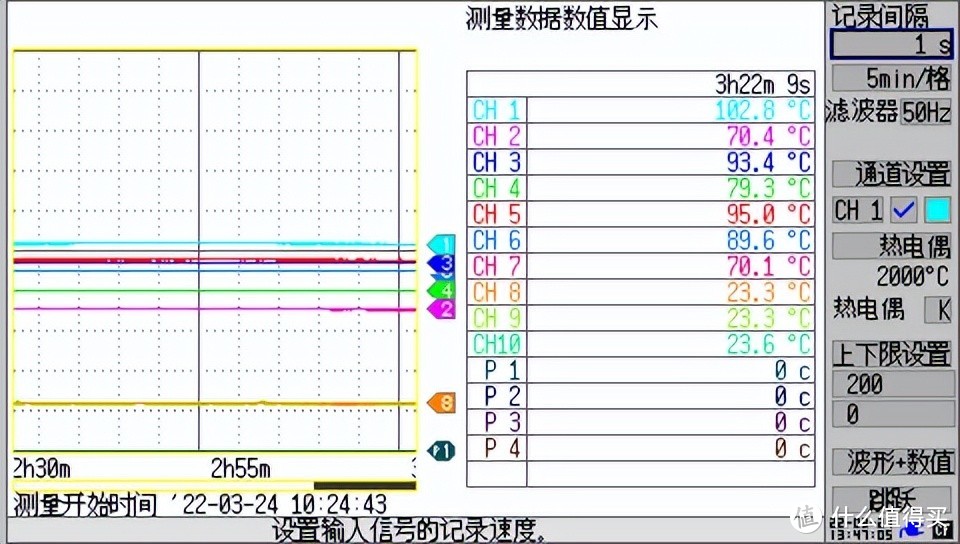This screenshot has height=544, width=960.
Task: Select the CH 5 row label
Action: [497, 214]
